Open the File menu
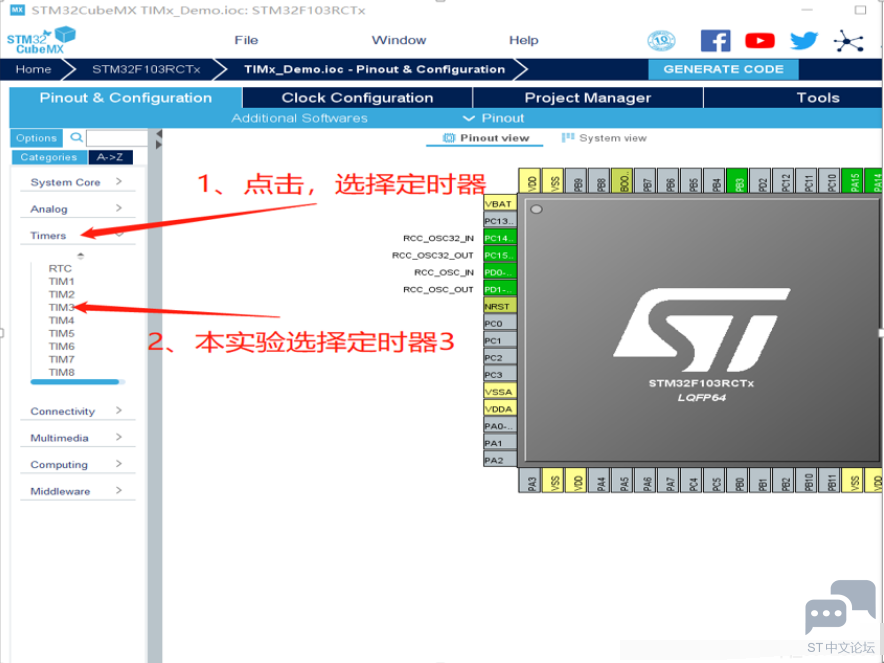This screenshot has width=884, height=663. tap(246, 40)
